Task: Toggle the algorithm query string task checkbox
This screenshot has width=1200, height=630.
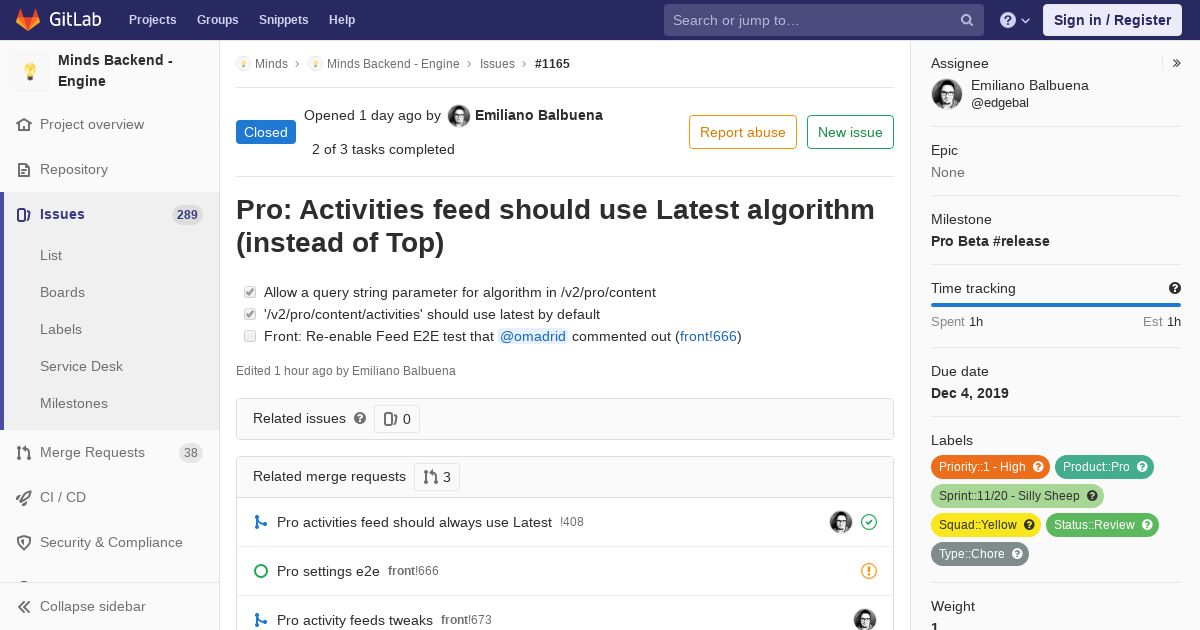Action: (x=250, y=292)
